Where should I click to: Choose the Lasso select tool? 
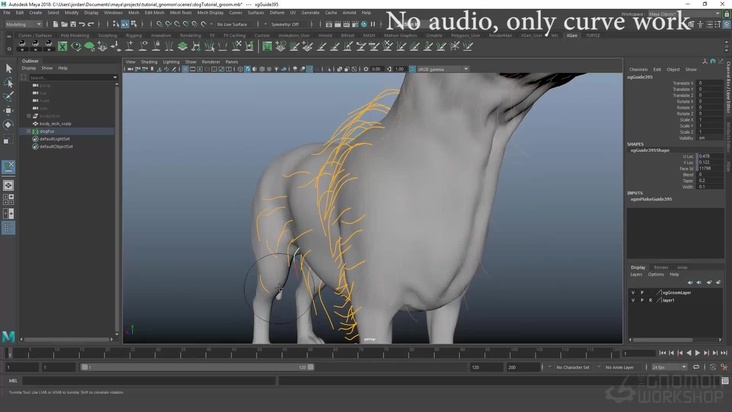[8, 83]
